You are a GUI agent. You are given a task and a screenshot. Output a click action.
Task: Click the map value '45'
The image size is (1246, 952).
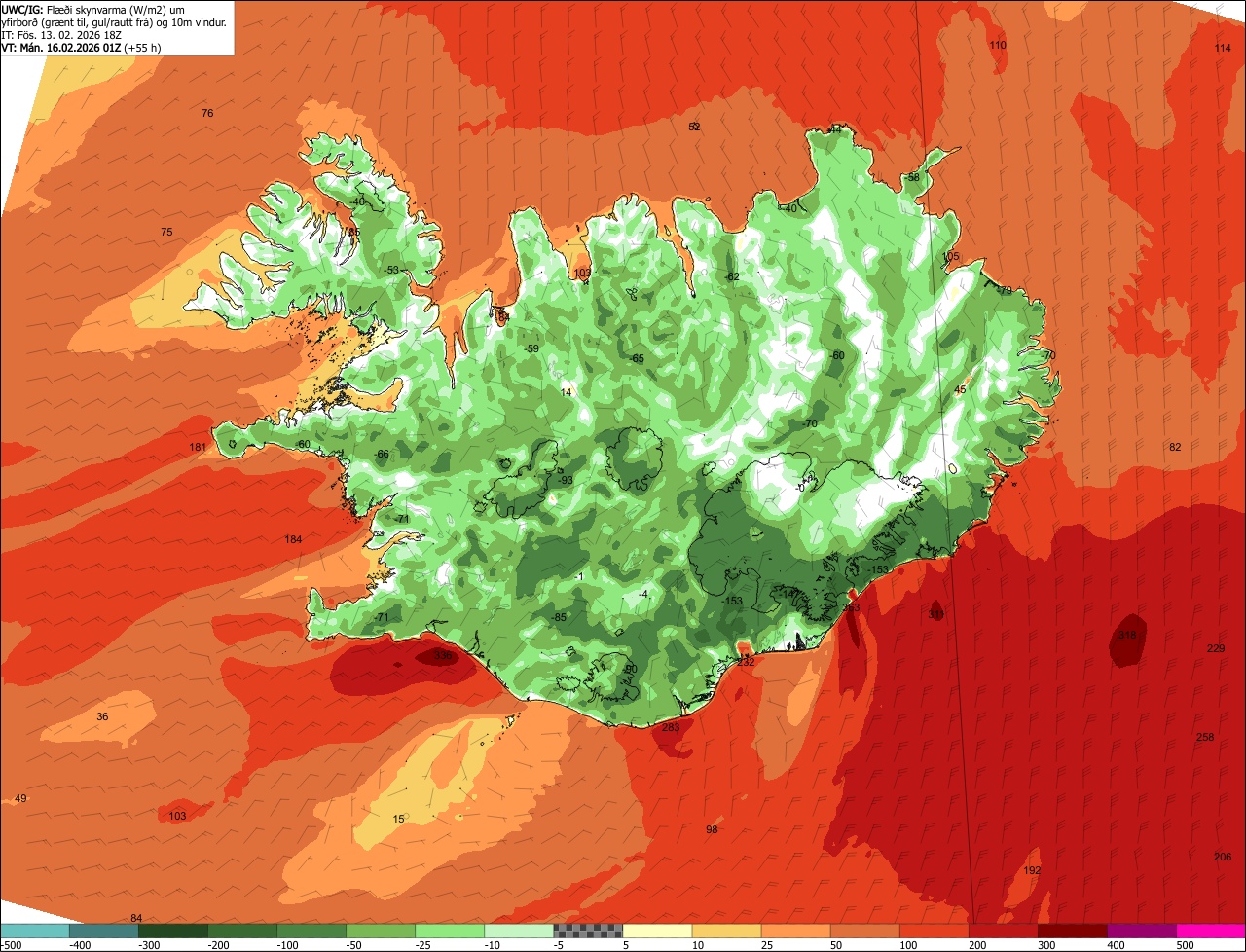click(960, 389)
